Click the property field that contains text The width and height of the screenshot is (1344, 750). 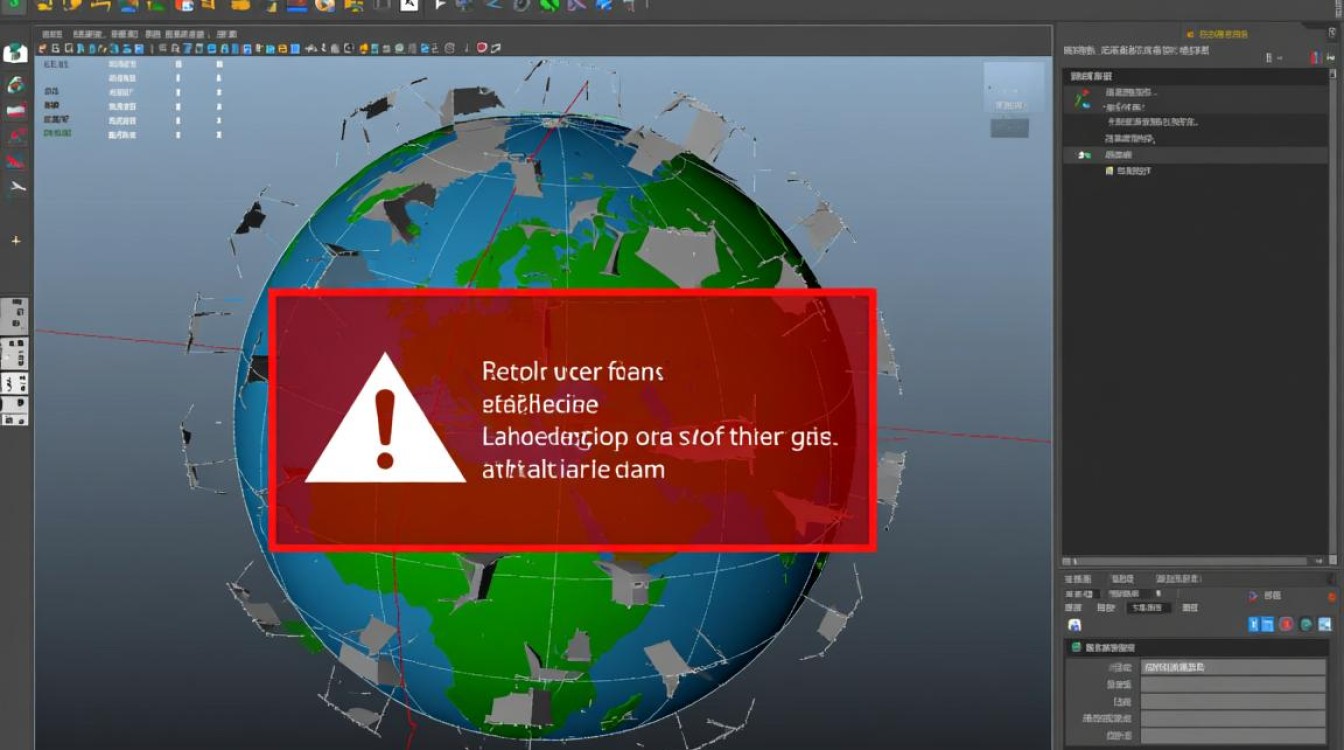(1233, 667)
